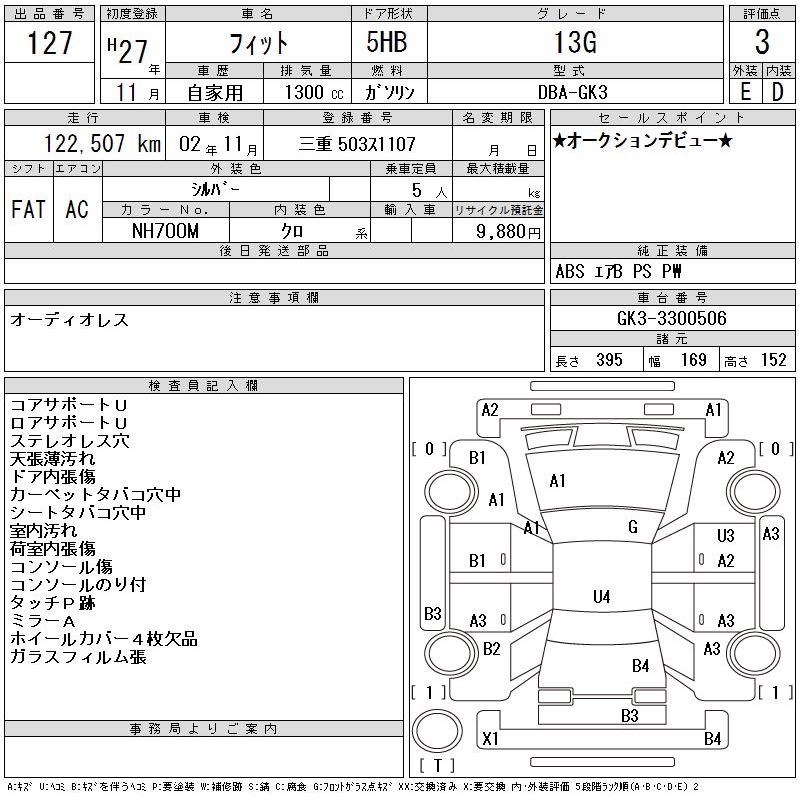Click the overall grade score 3
Viewport: 799px width, 806px height.
(x=761, y=44)
